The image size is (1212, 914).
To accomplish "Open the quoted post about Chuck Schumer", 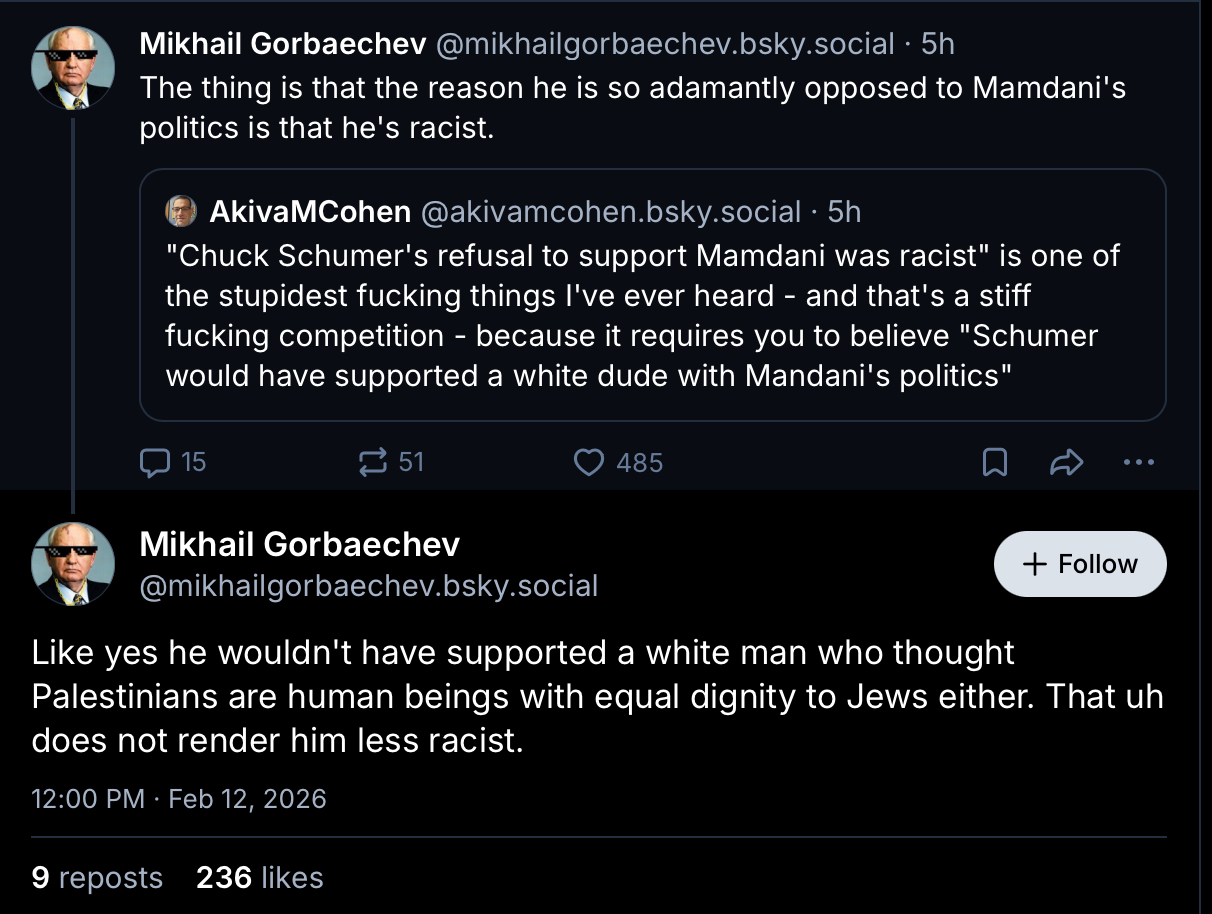I will point(652,315).
